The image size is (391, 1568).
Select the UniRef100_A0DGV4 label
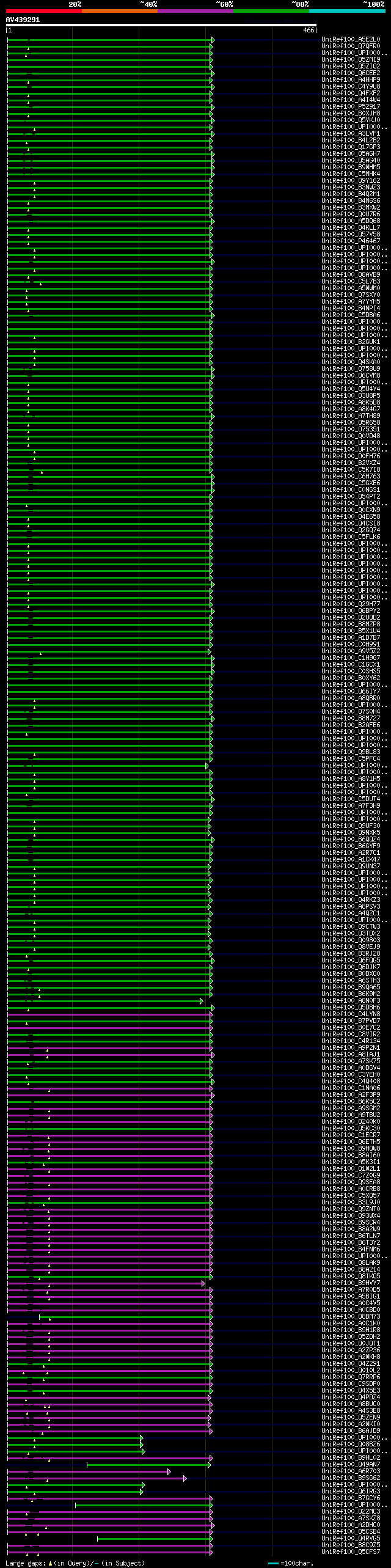pos(351,1068)
